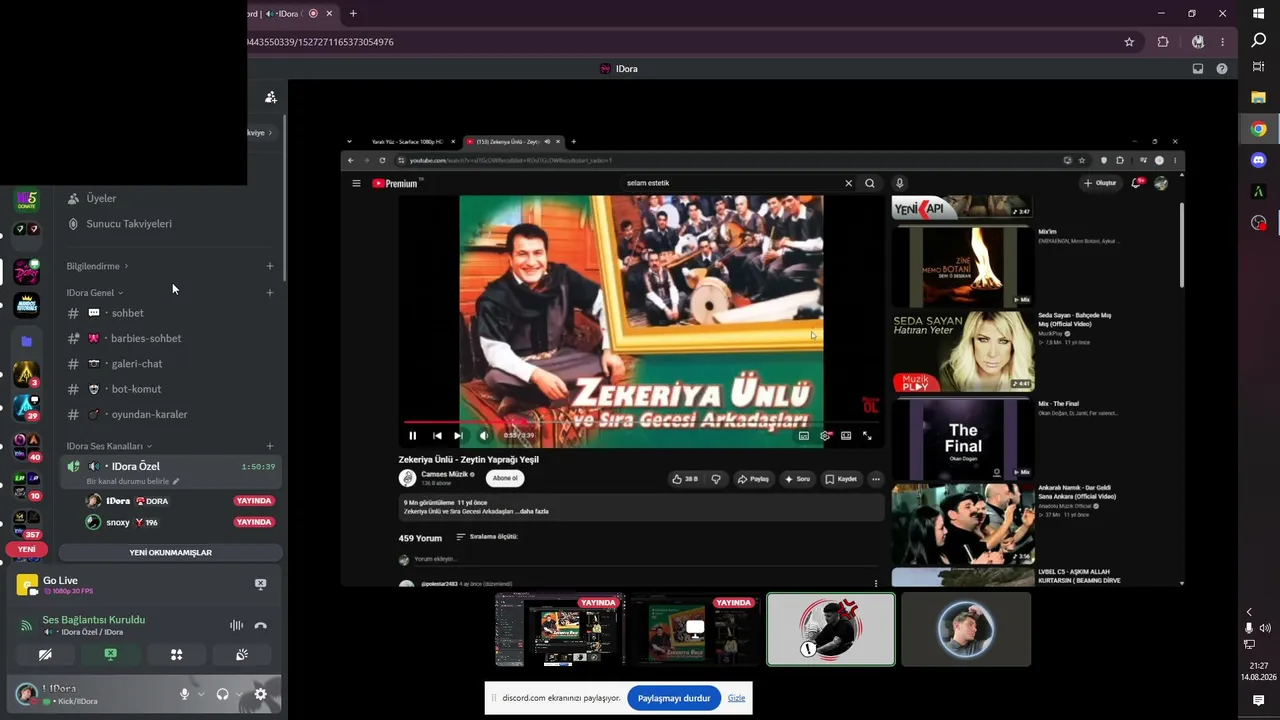Open Windows Start menu
The height and width of the screenshot is (720, 1280).
click(1258, 14)
